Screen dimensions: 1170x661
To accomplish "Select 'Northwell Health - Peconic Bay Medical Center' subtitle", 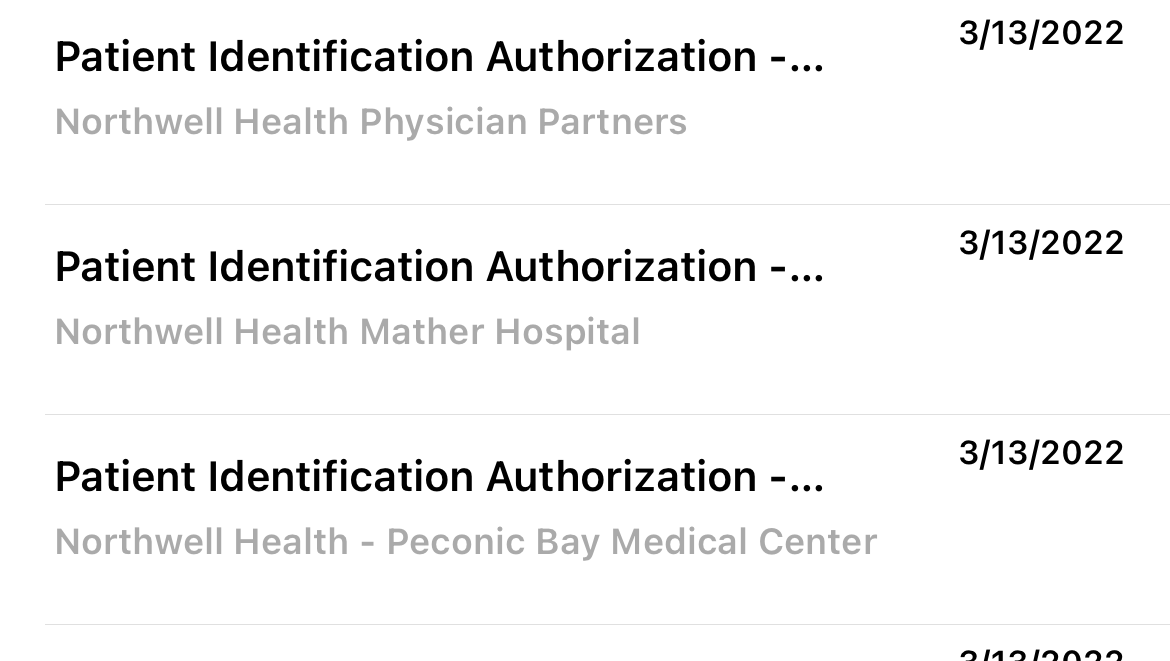I will click(465, 542).
